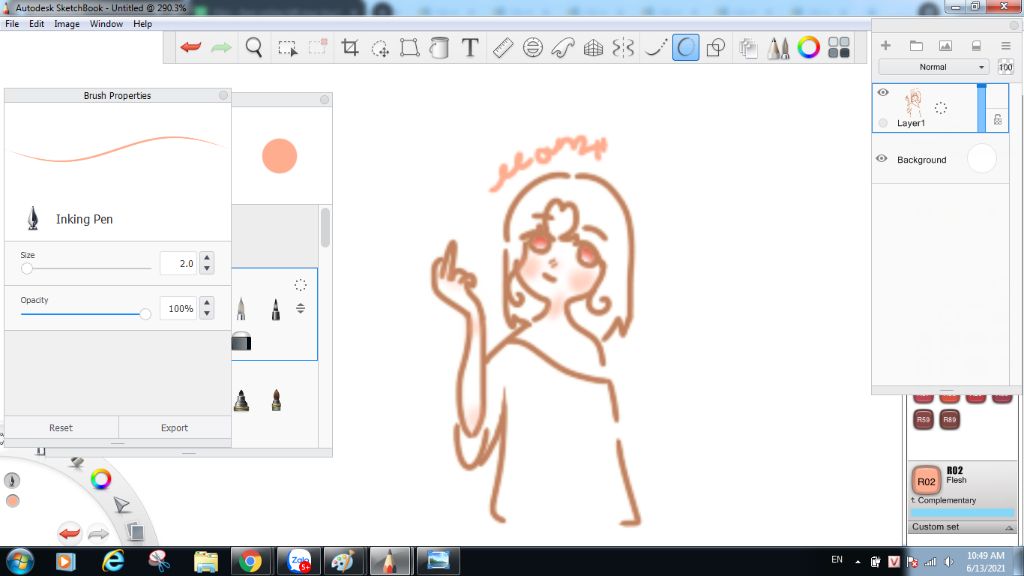This screenshot has height=576, width=1024.
Task: Open the Layer Editor from toolbar
Action: (x=748, y=48)
